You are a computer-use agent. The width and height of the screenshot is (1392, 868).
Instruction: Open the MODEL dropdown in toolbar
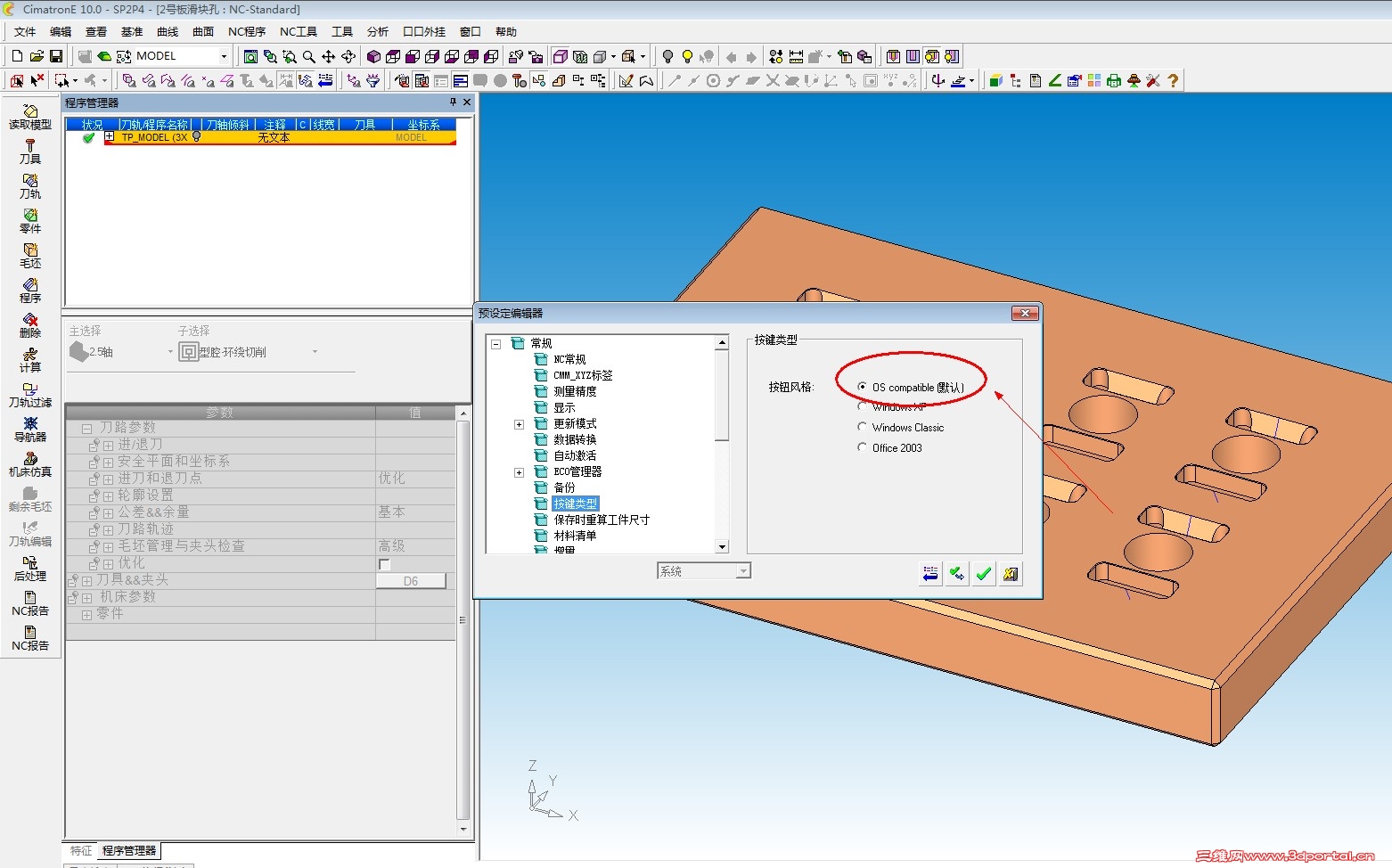[224, 56]
